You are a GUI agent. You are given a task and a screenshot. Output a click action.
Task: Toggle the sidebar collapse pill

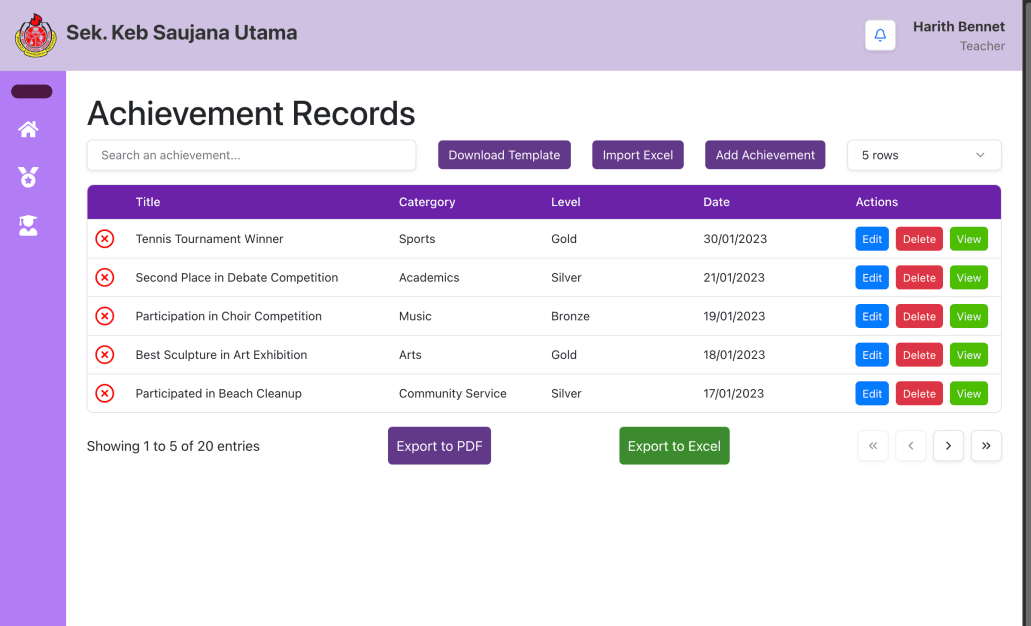[x=32, y=92]
